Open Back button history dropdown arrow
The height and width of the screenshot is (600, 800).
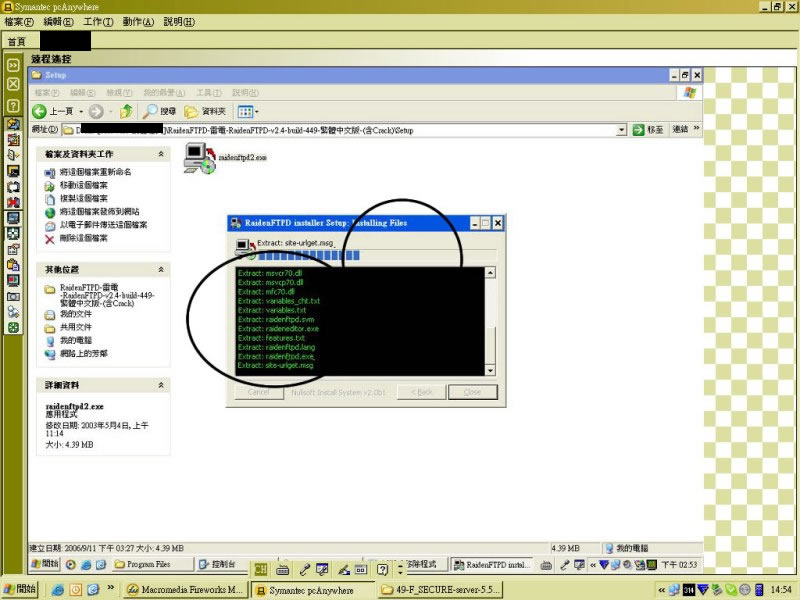(x=81, y=111)
